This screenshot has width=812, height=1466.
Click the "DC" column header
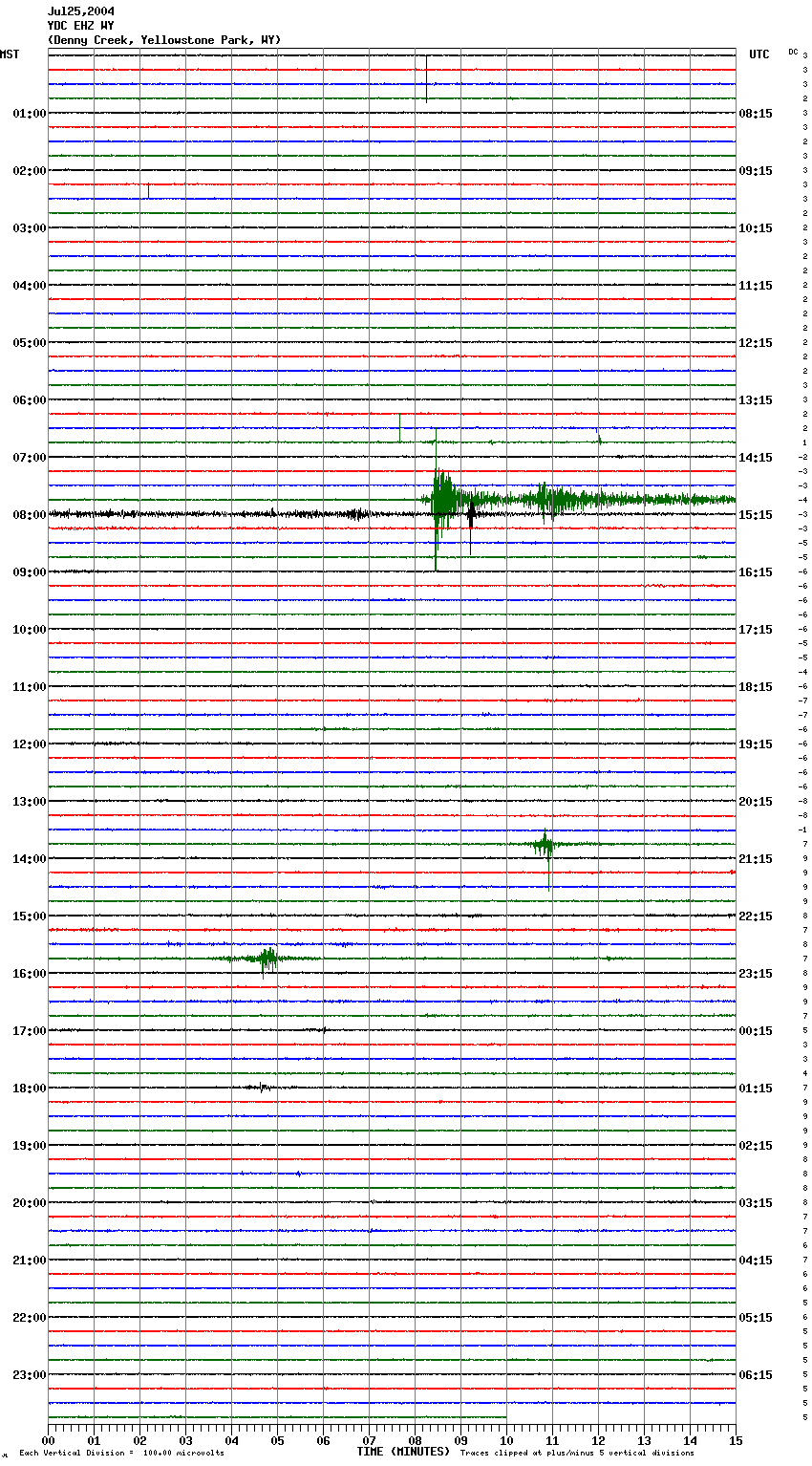pyautogui.click(x=793, y=52)
